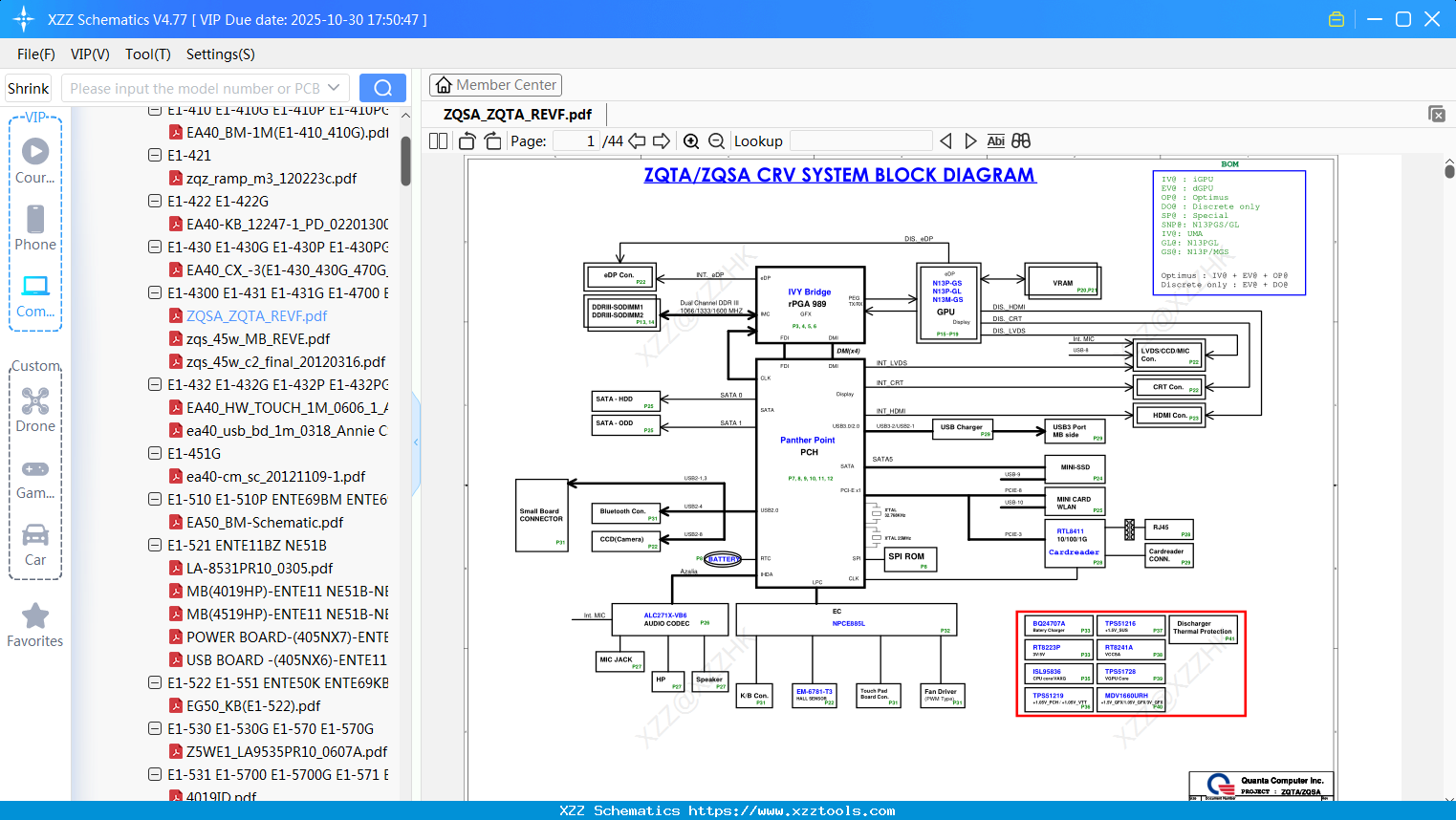Collapse the E1-521 ENTE11BZ node
Screen dimensions: 1456x820
point(155,545)
